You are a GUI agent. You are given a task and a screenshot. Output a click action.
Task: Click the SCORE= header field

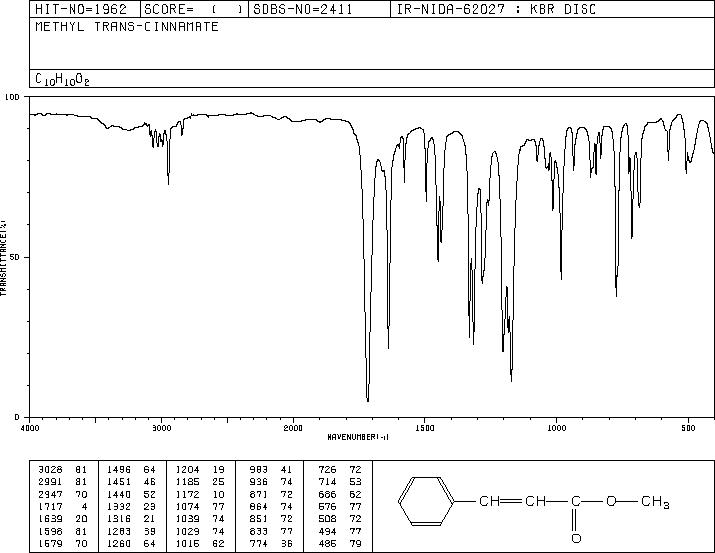click(x=194, y=10)
